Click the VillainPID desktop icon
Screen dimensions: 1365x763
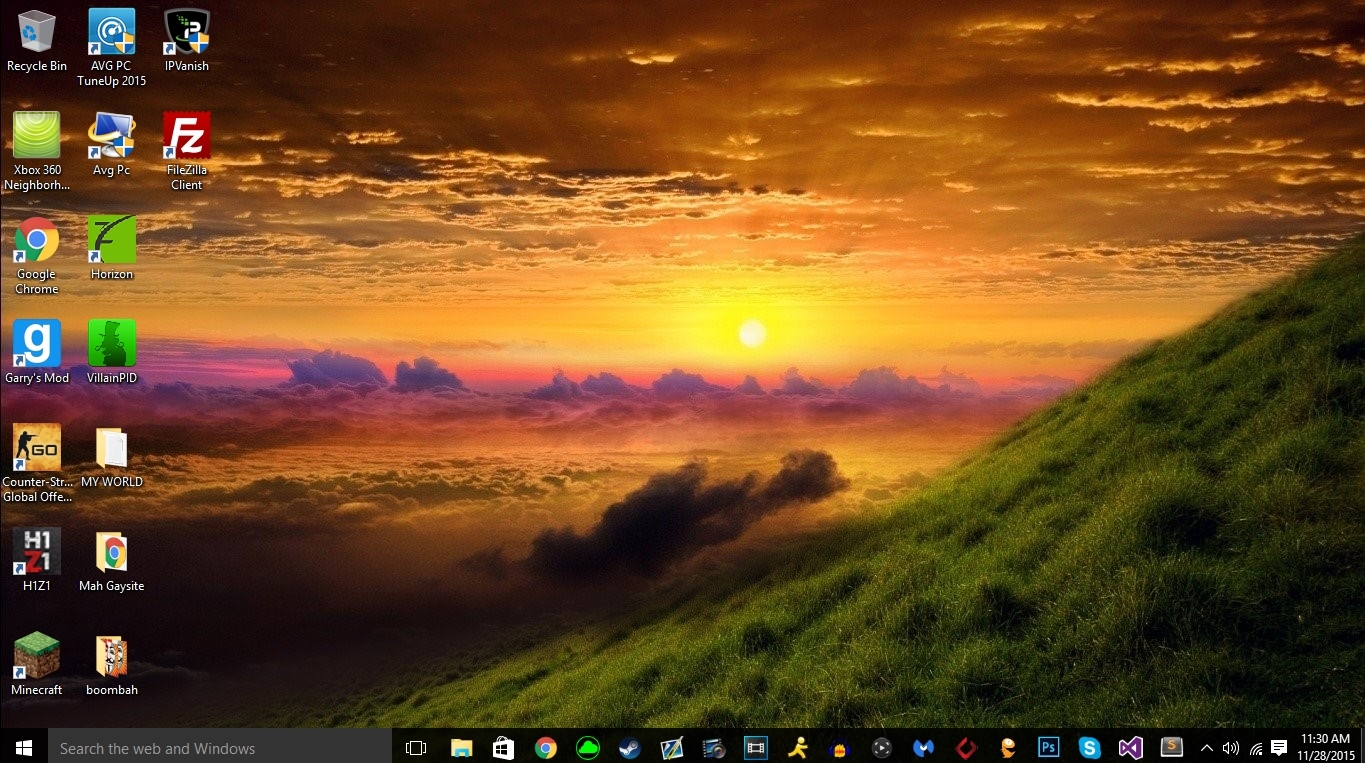point(112,353)
